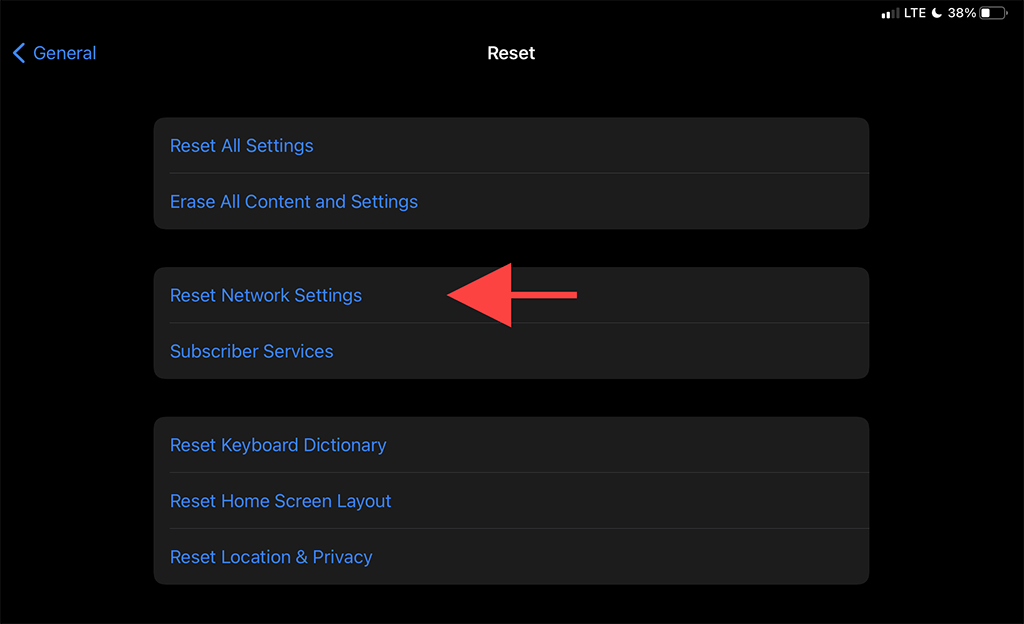This screenshot has width=1024, height=624.
Task: Navigate back to General settings
Action: pyautogui.click(x=54, y=53)
